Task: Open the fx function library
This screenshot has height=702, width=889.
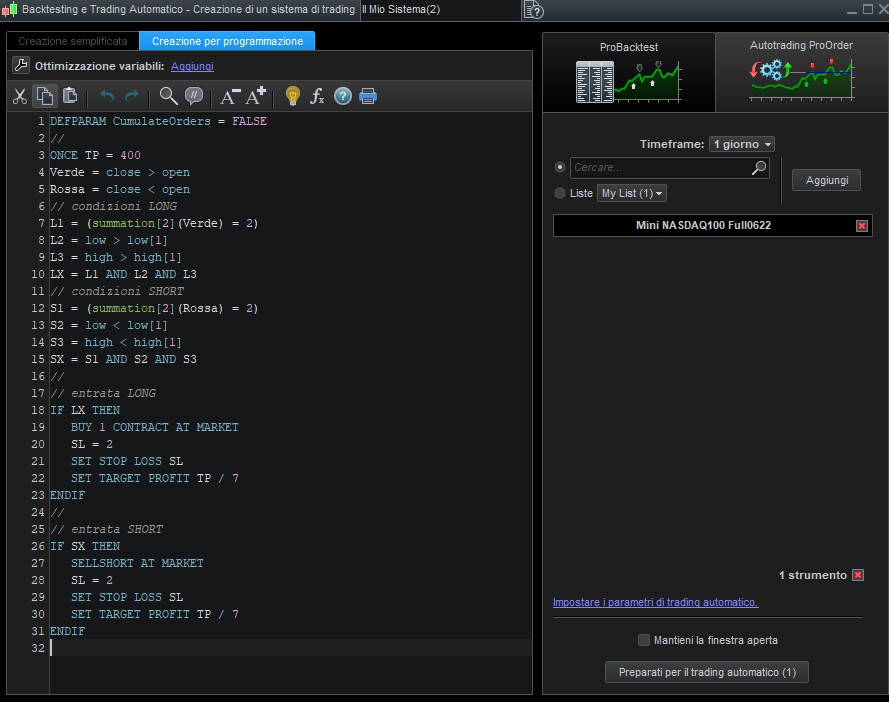Action: click(x=318, y=96)
